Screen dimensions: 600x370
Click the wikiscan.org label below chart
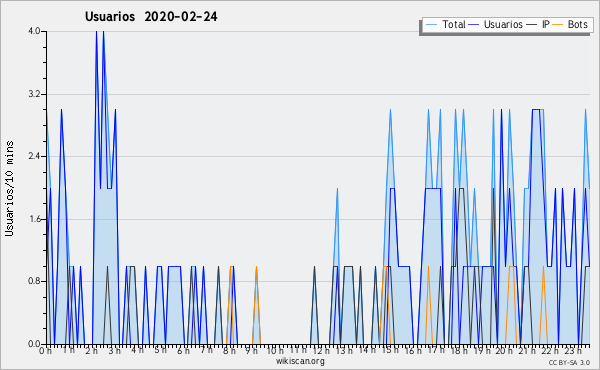(x=300, y=361)
